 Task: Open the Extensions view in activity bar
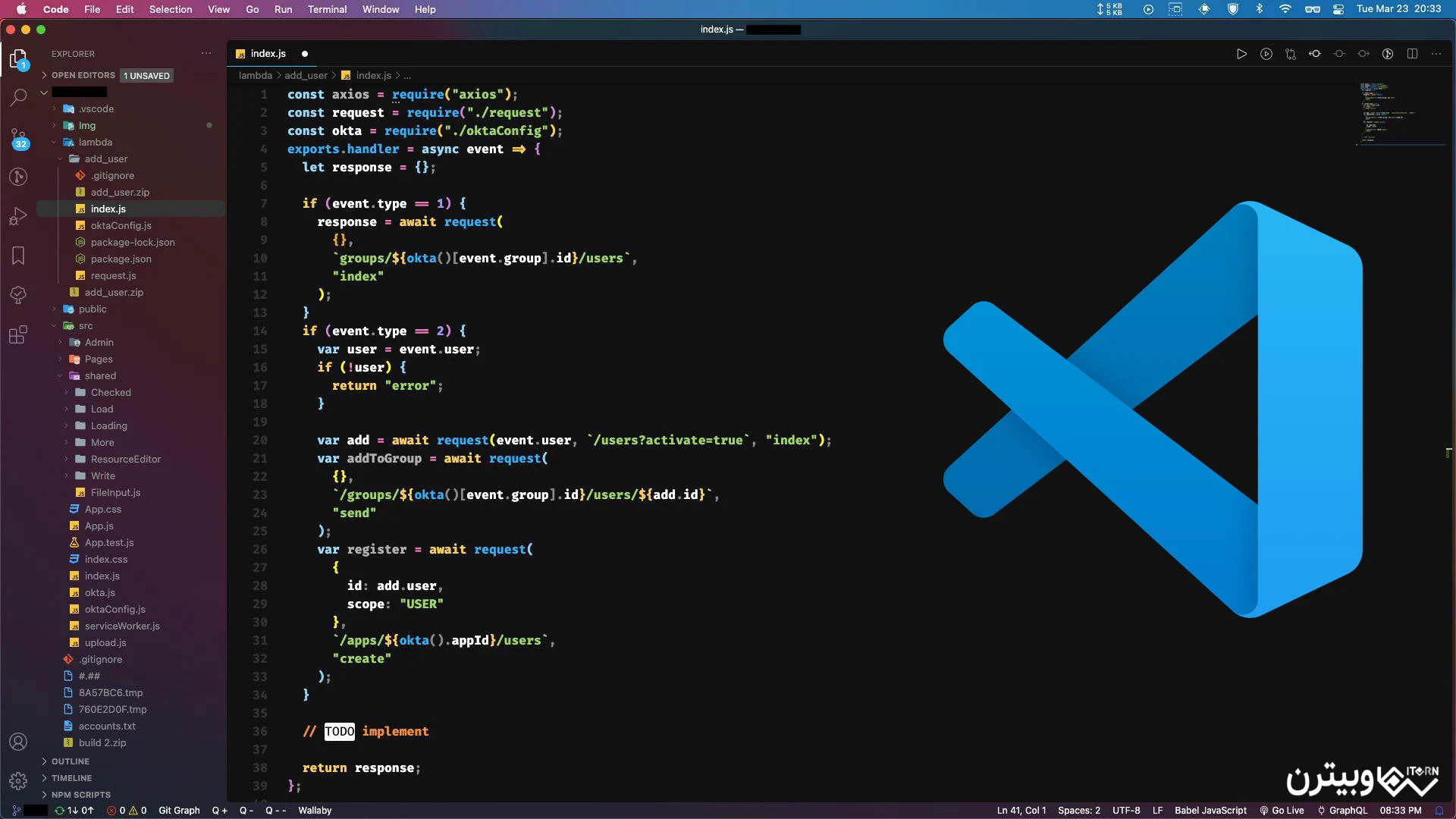click(x=18, y=334)
